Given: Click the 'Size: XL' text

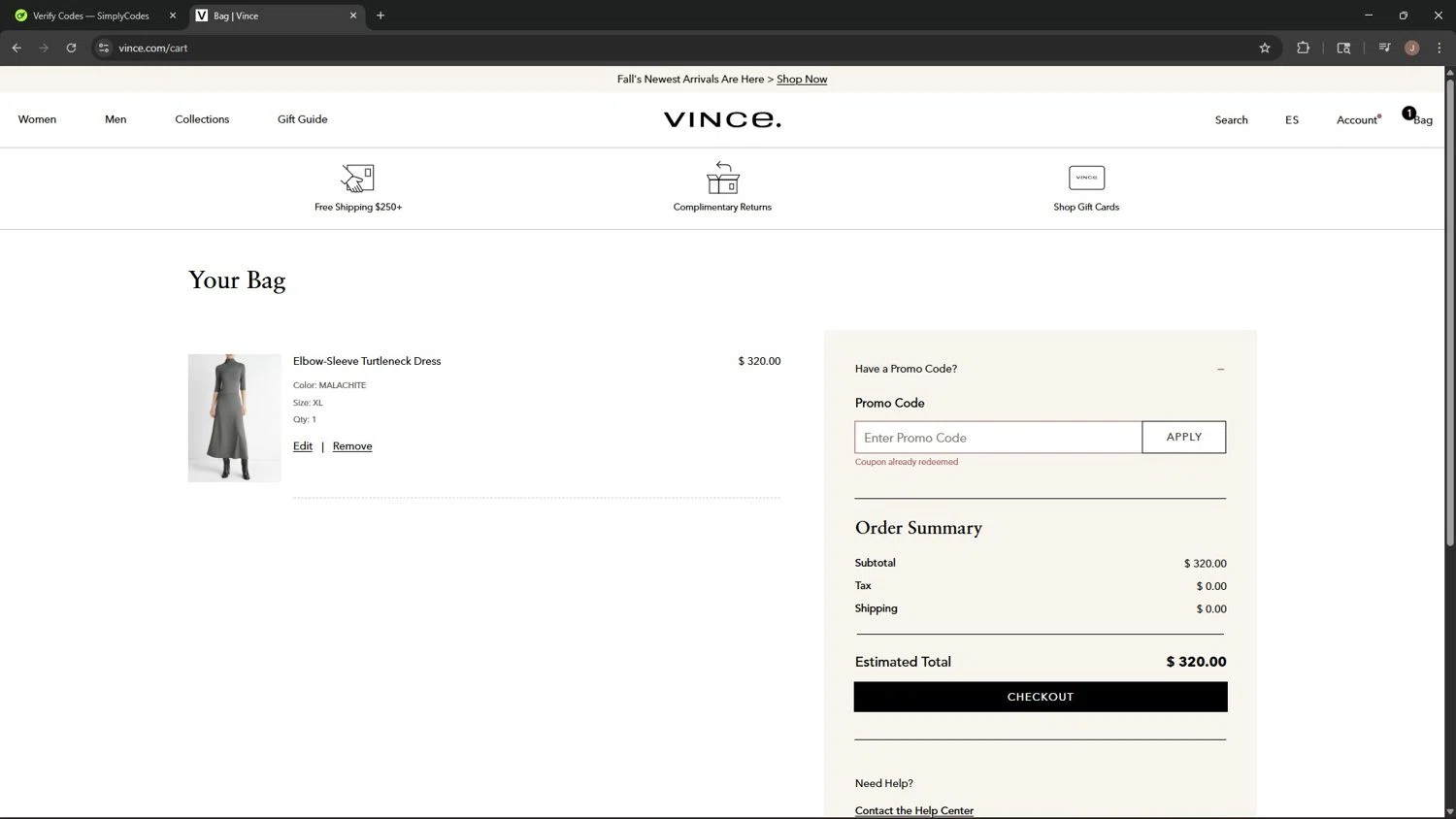Looking at the screenshot, I should click(308, 403).
